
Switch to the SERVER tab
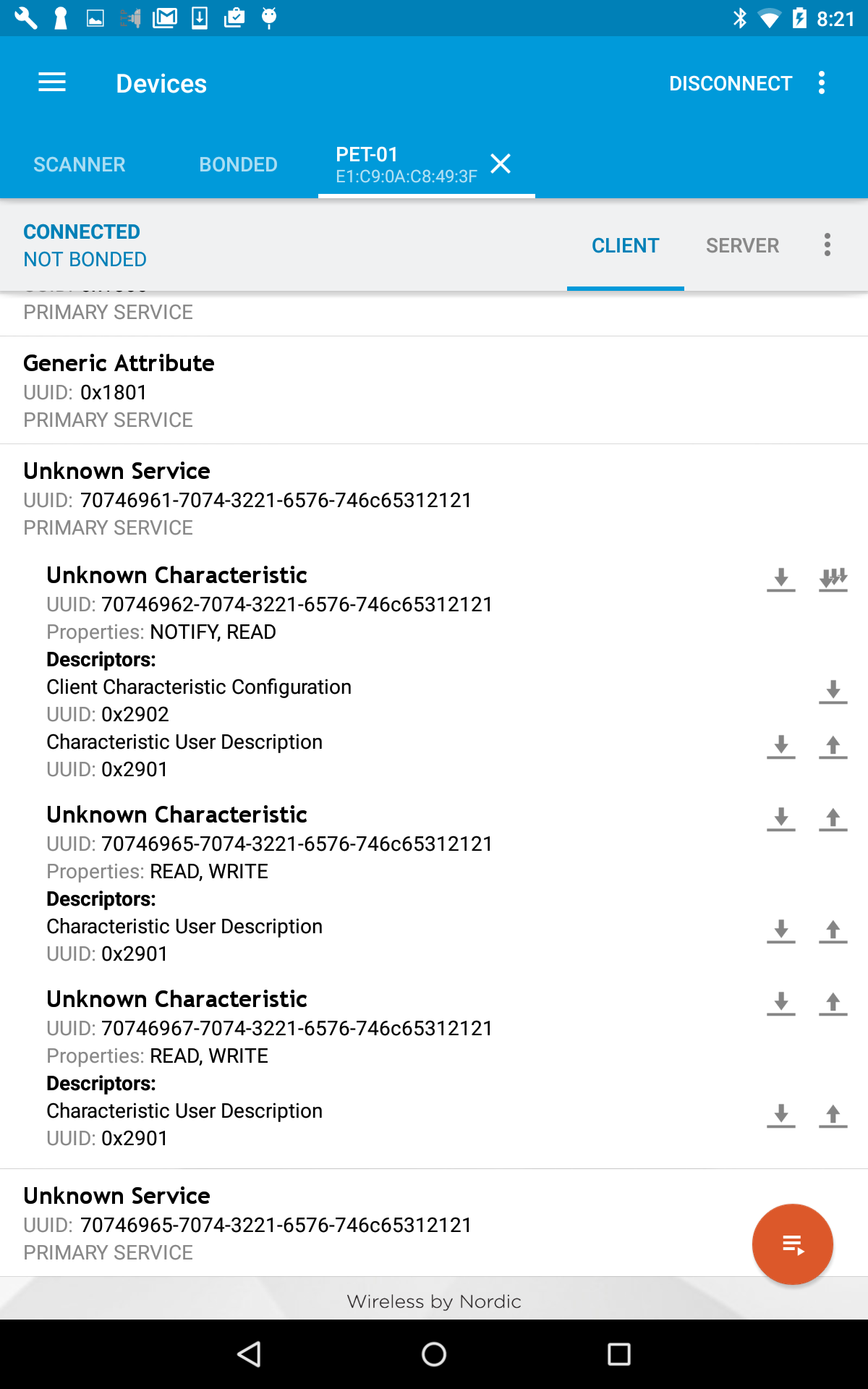click(x=743, y=245)
